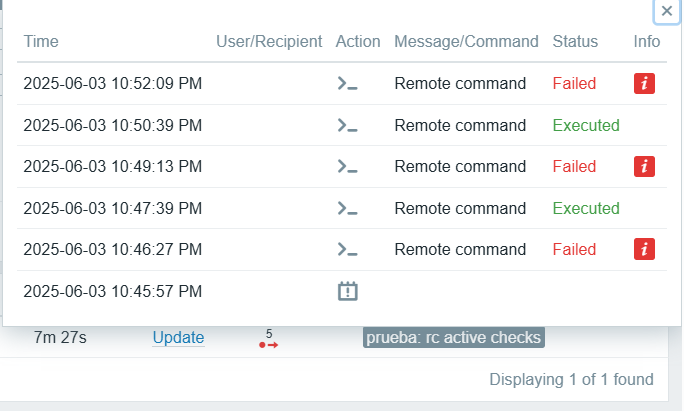This screenshot has height=411, width=684.
Task: Click the remote command icon at 10:49:13 PM
Action: click(347, 167)
